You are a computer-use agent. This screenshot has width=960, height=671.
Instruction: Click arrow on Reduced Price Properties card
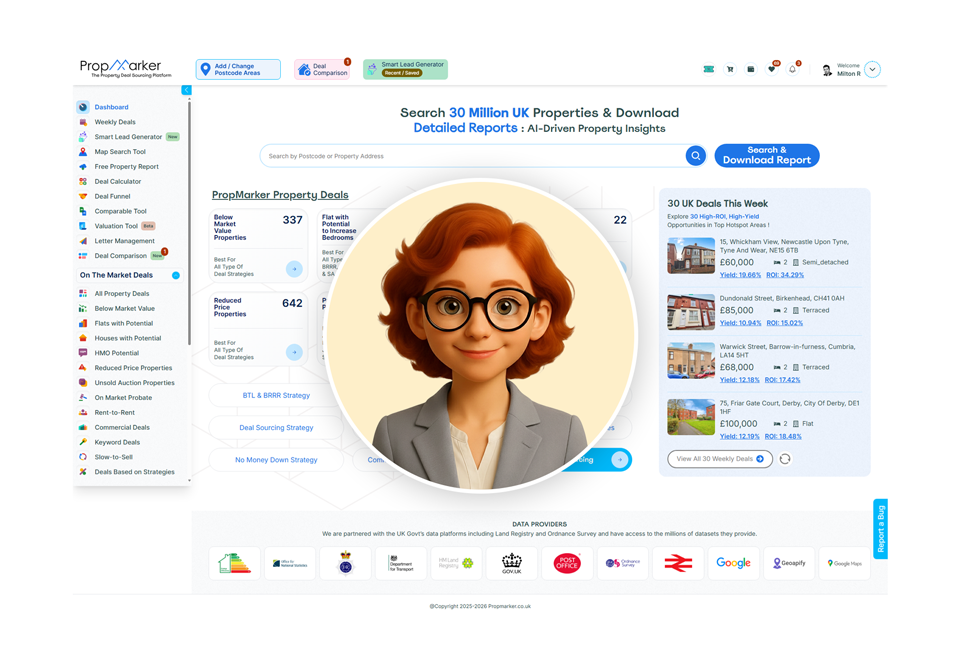point(294,352)
